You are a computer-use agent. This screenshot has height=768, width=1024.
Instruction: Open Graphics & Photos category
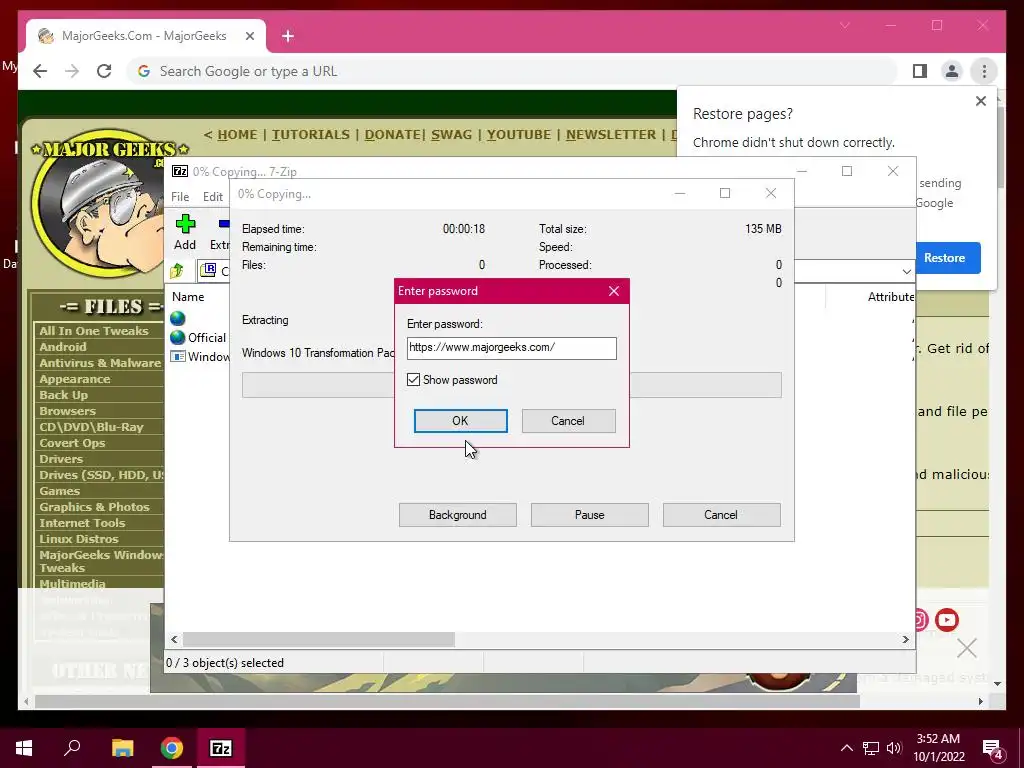pos(94,507)
